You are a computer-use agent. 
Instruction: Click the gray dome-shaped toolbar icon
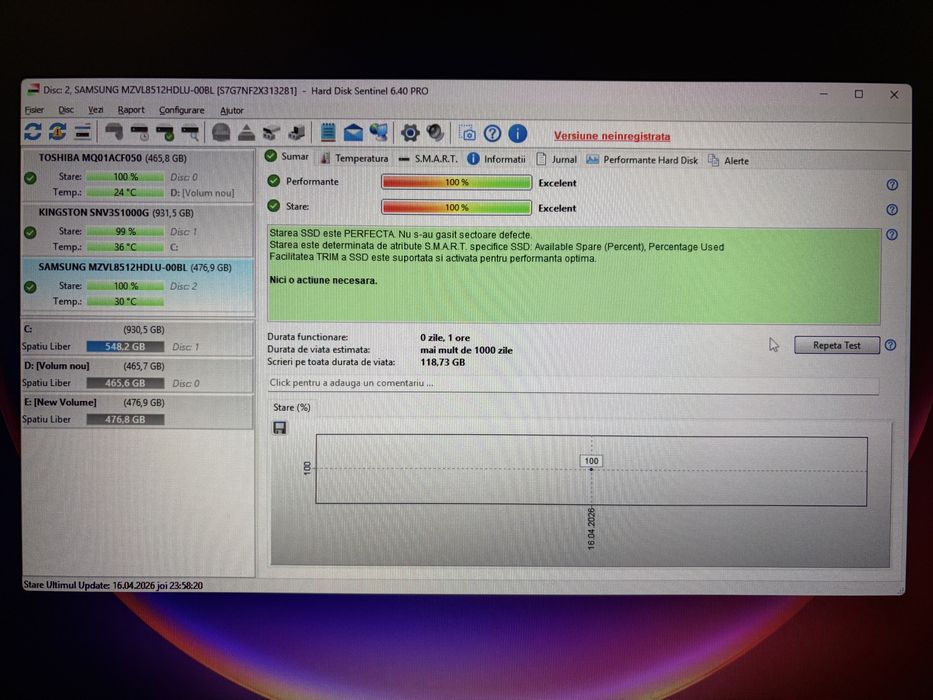(221, 132)
